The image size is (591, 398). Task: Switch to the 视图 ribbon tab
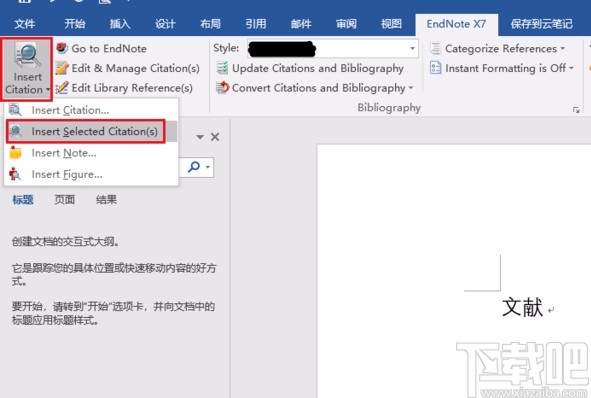(x=391, y=24)
